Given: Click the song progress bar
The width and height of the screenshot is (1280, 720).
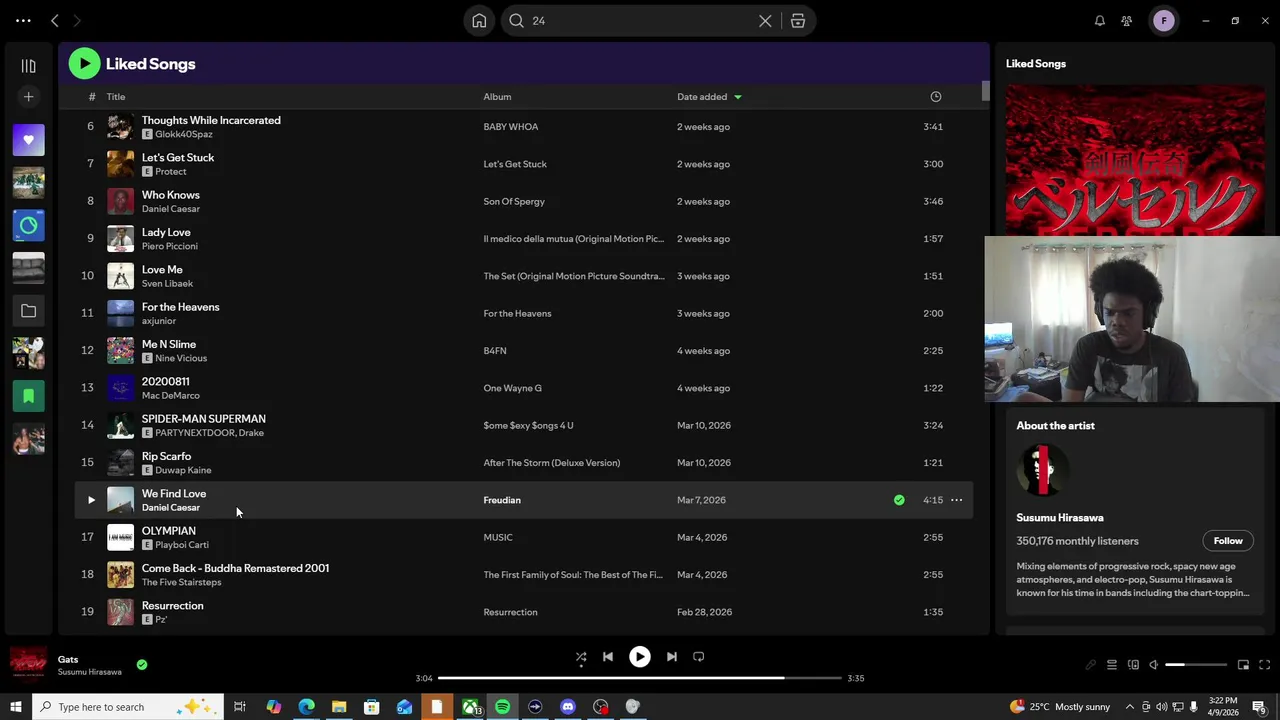Looking at the screenshot, I should (x=640, y=678).
